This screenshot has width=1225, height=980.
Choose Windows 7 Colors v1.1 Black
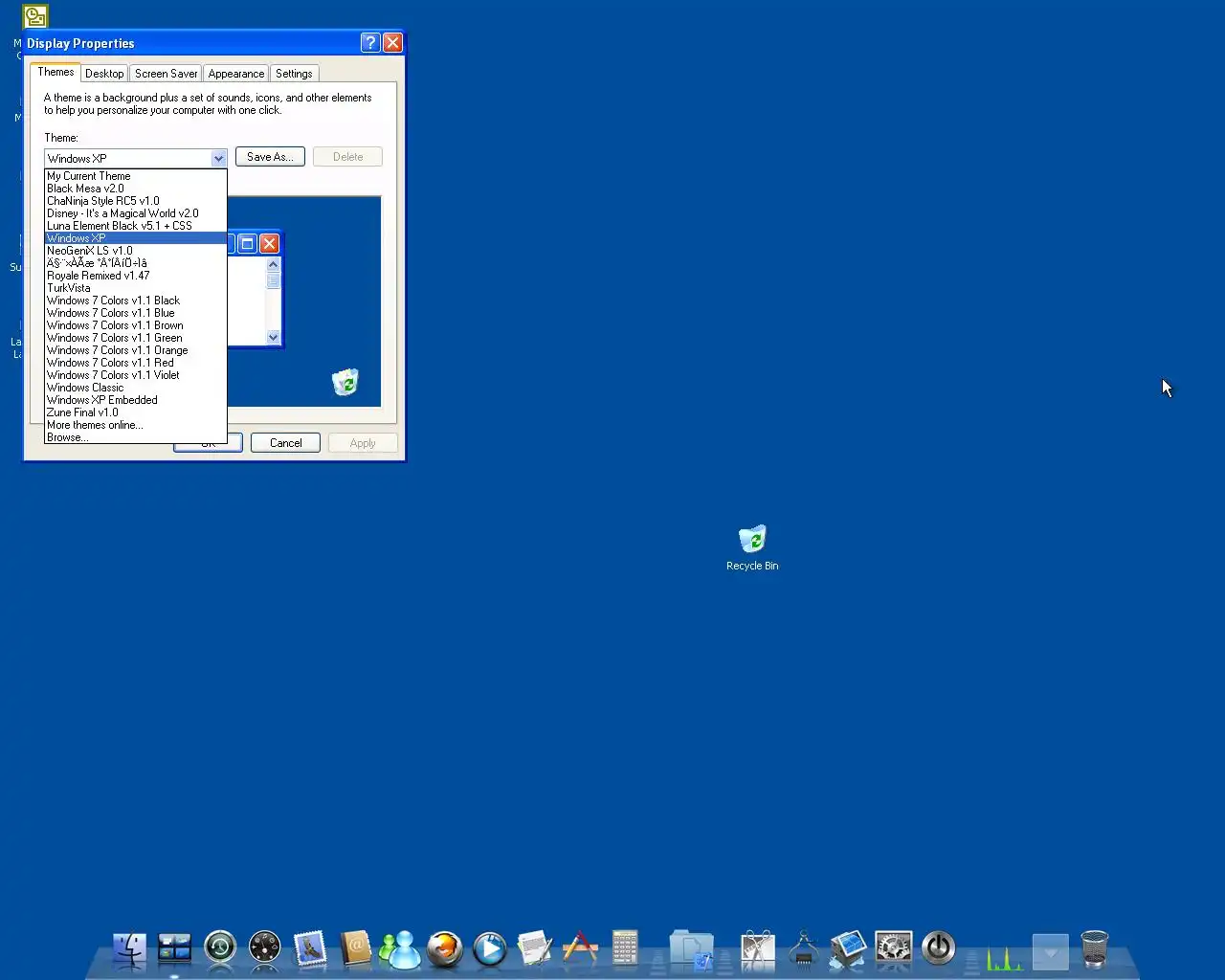tap(135, 301)
